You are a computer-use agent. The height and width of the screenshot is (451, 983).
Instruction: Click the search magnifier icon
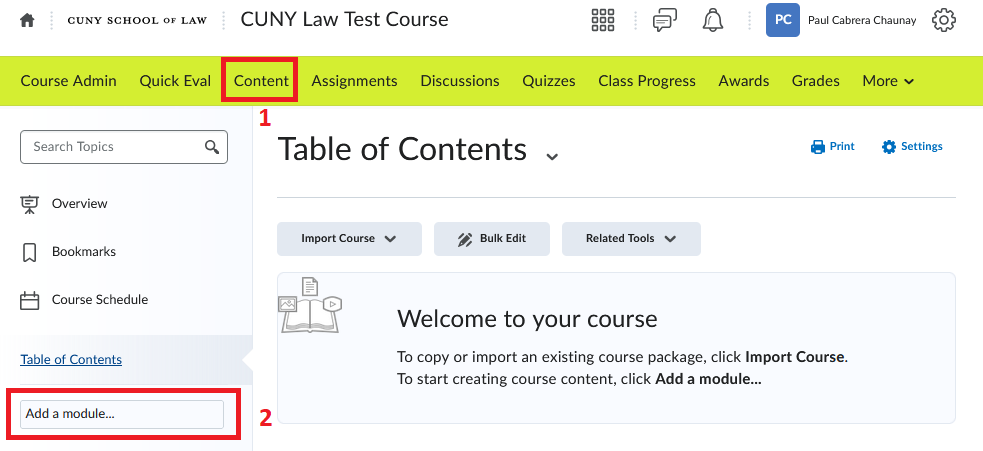[212, 147]
